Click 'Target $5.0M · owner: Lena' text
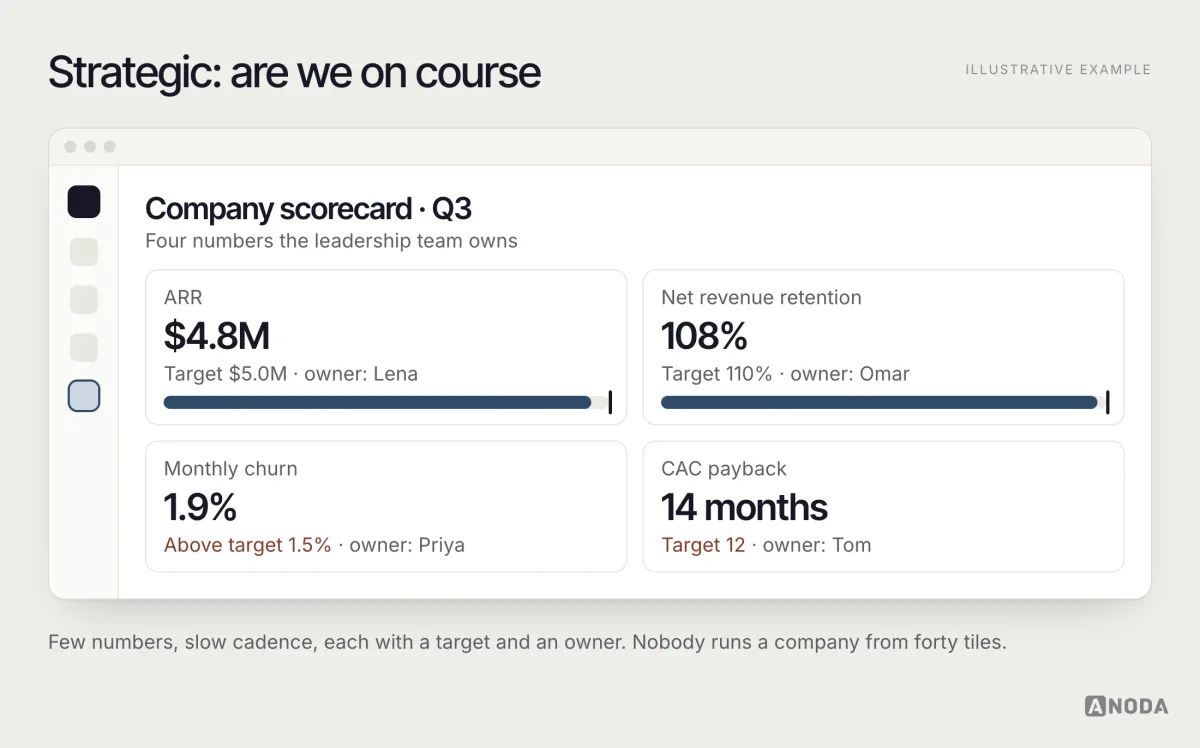 coord(291,374)
